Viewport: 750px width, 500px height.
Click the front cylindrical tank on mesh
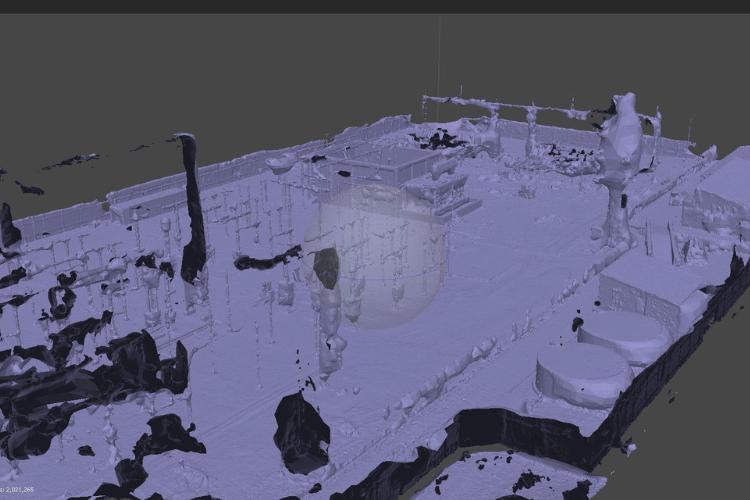(x=582, y=374)
